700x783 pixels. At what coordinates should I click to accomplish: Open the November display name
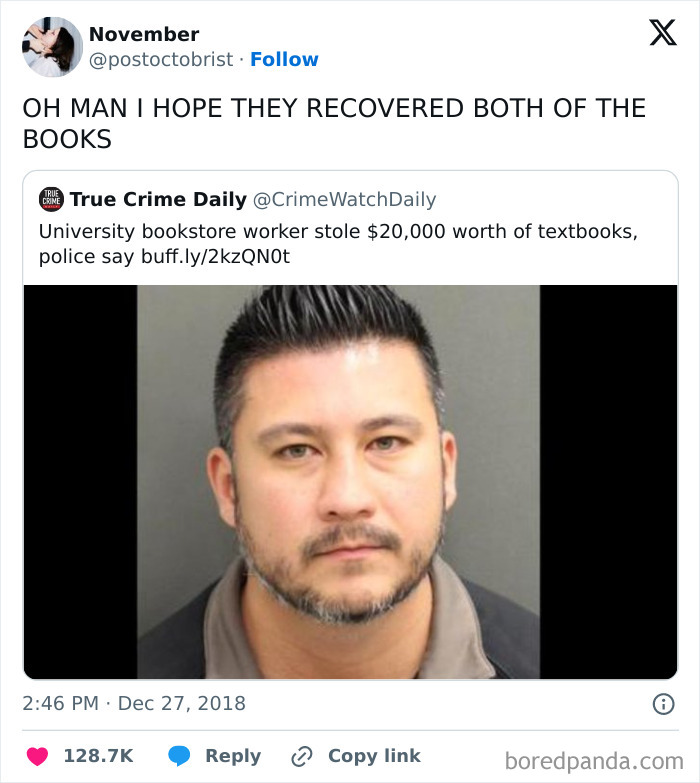pyautogui.click(x=144, y=34)
